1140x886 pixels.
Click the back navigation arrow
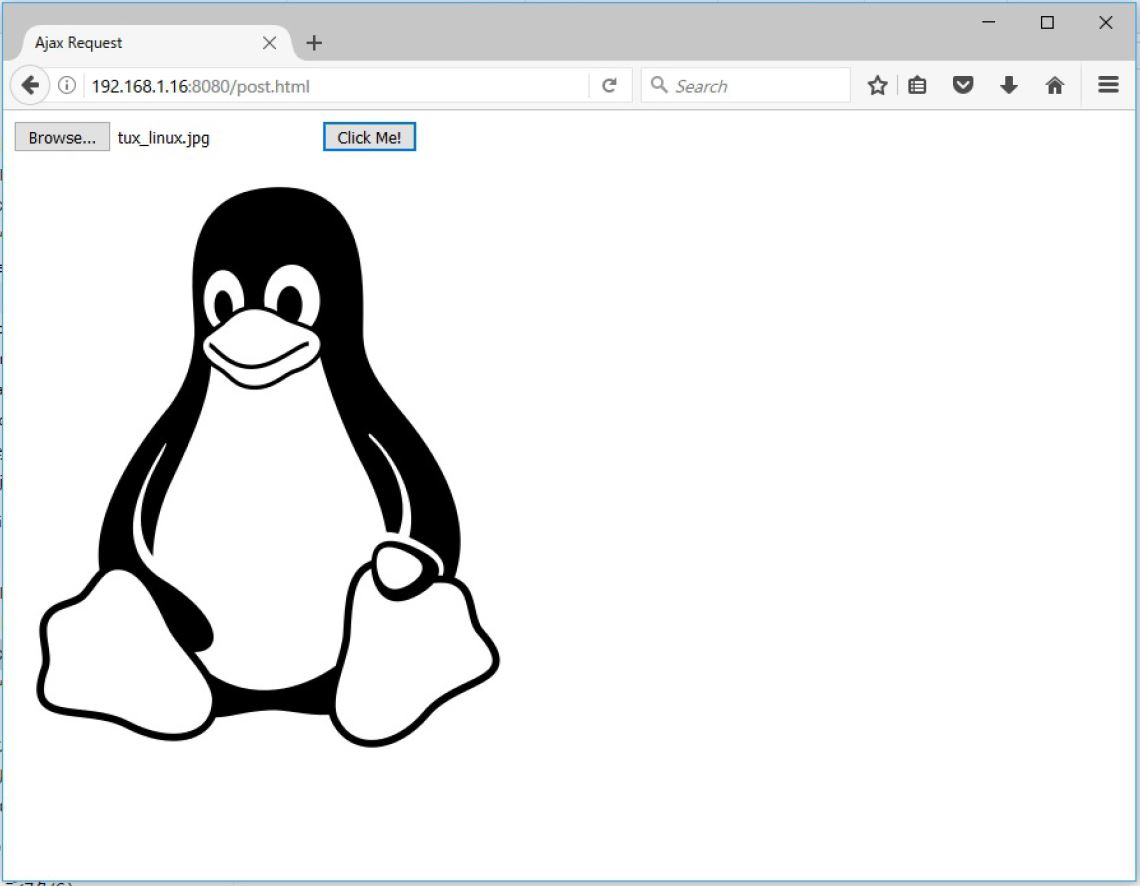click(x=29, y=85)
